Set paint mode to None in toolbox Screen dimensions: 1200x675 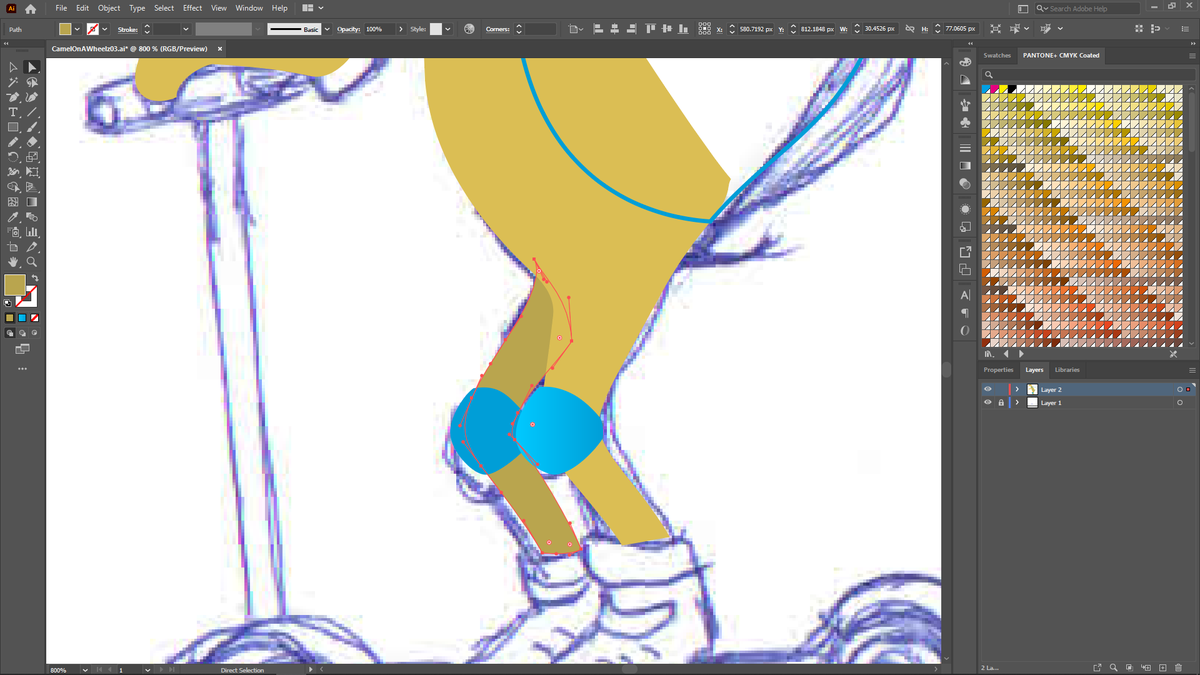(x=34, y=318)
